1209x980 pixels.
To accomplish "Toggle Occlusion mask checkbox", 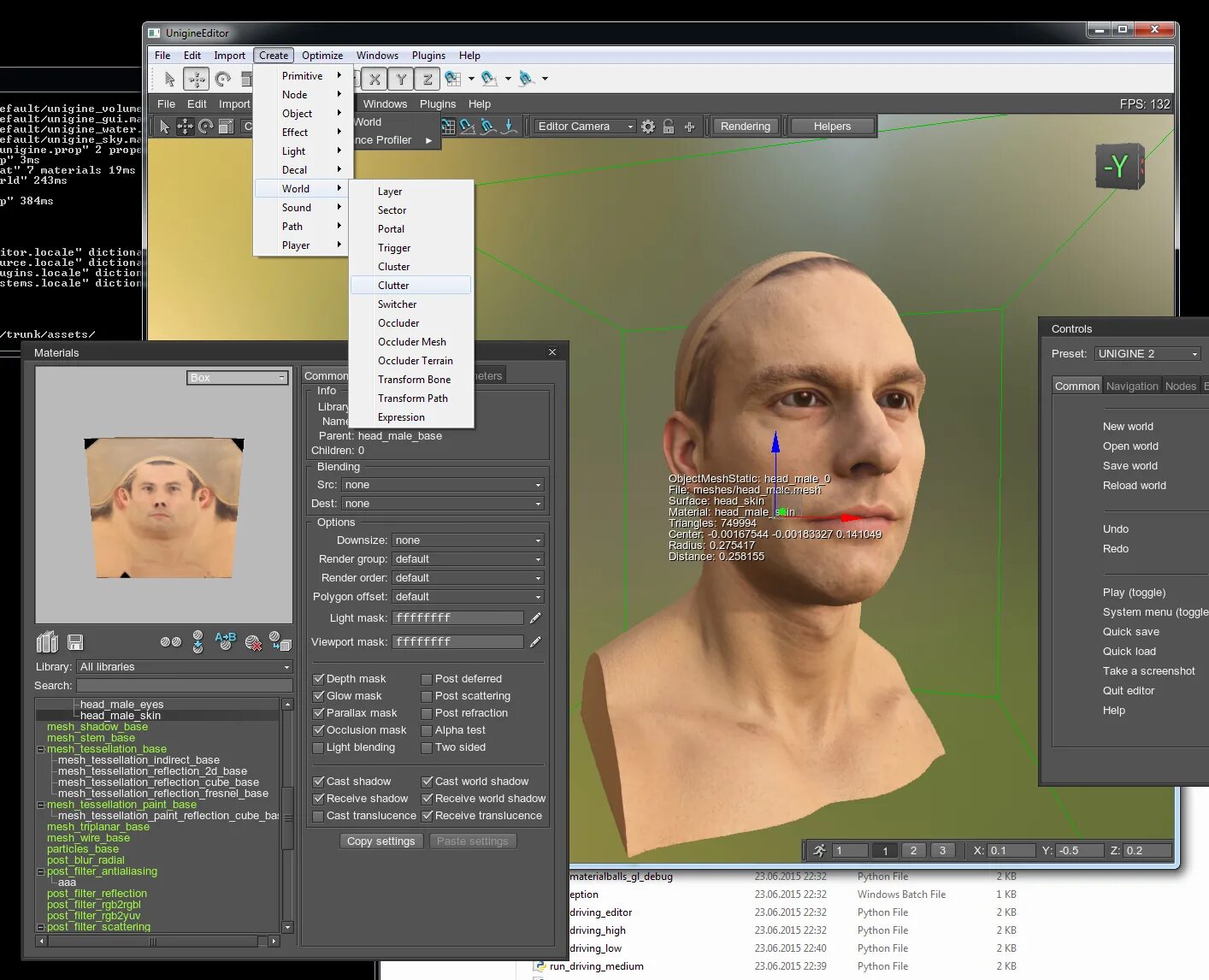I will (x=318, y=730).
